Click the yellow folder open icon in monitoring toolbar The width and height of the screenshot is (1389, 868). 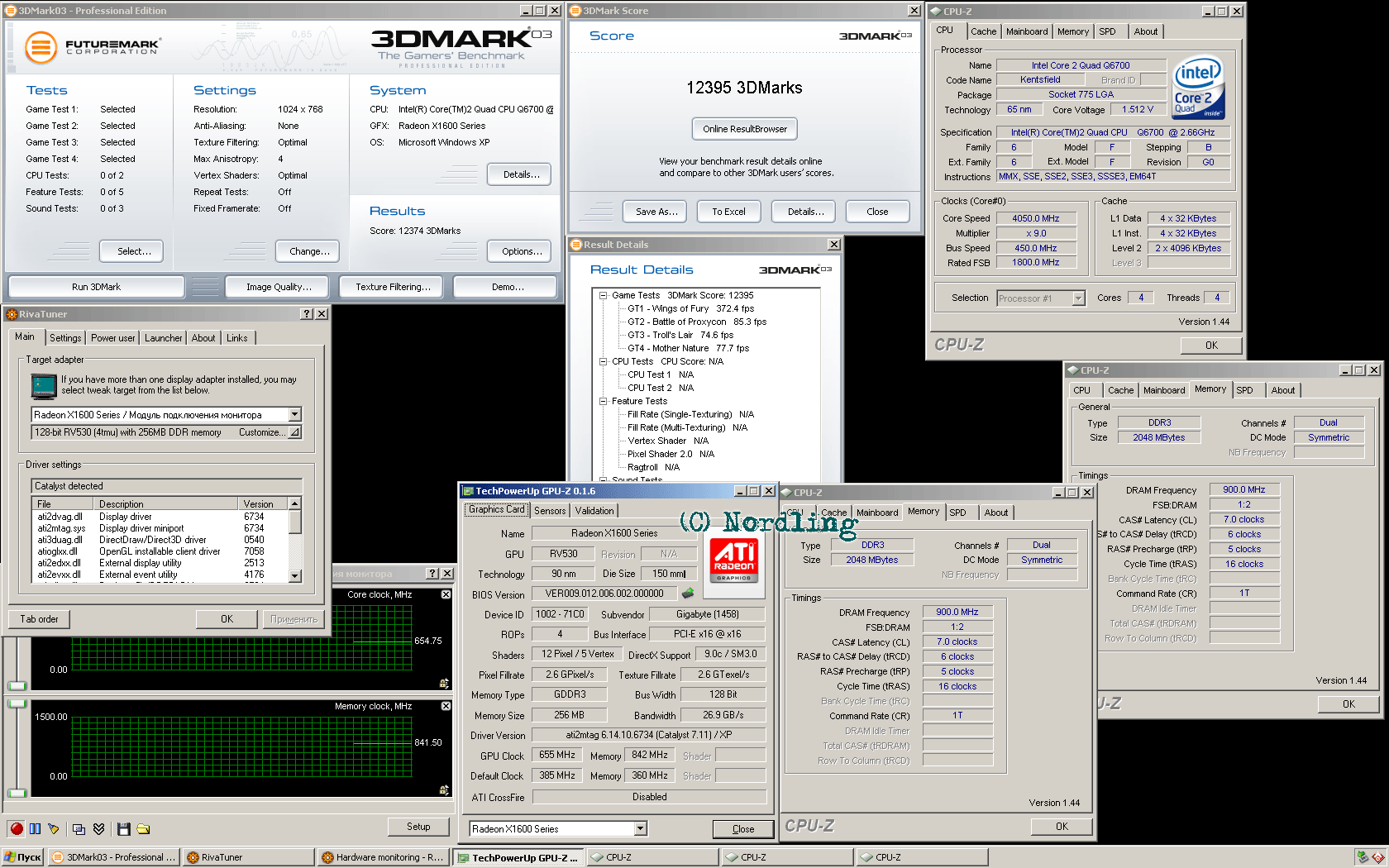143,829
